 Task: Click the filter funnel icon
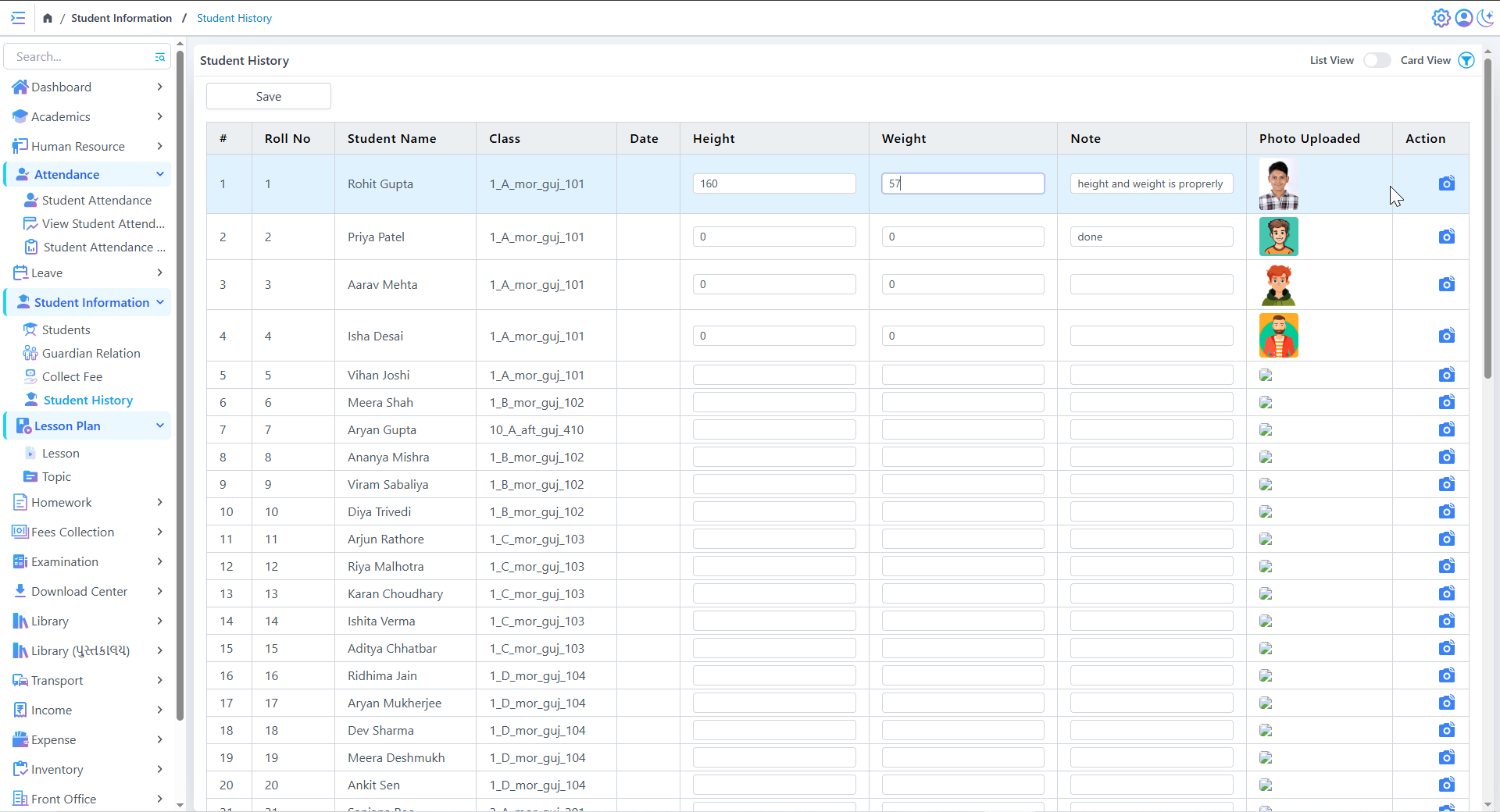tap(1466, 60)
